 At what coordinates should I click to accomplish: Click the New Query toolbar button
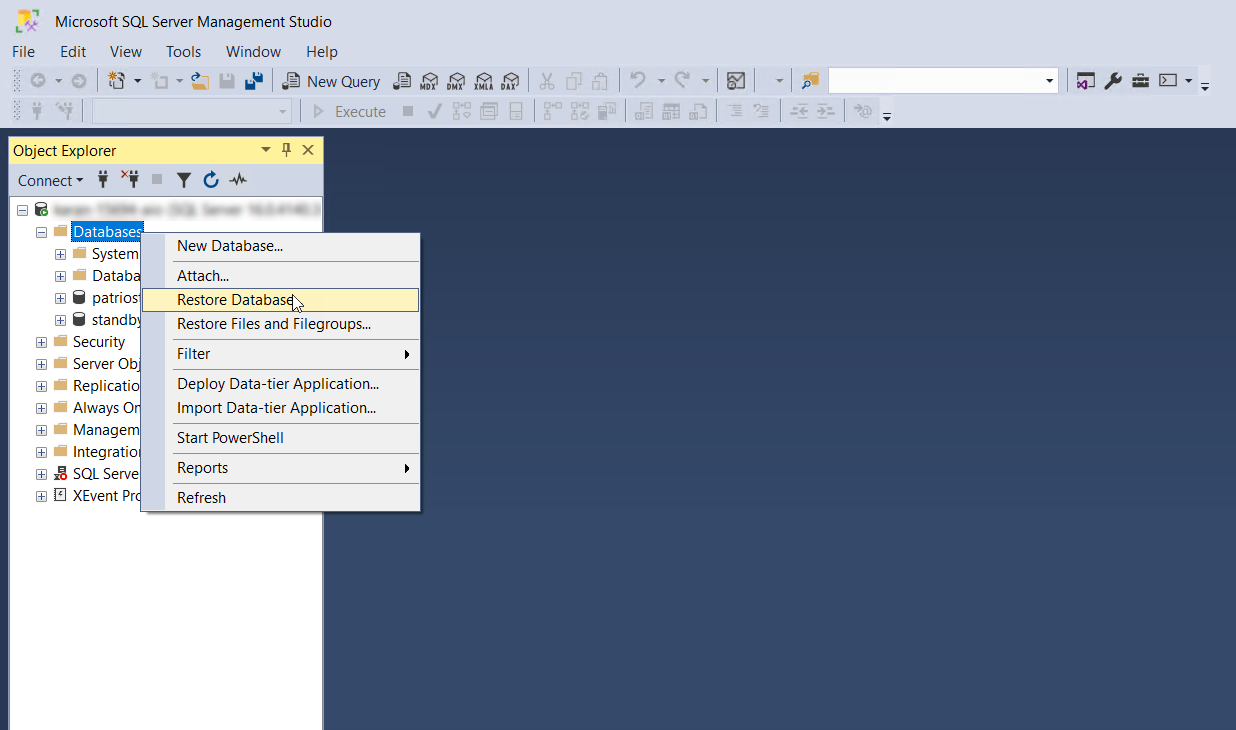(x=331, y=81)
